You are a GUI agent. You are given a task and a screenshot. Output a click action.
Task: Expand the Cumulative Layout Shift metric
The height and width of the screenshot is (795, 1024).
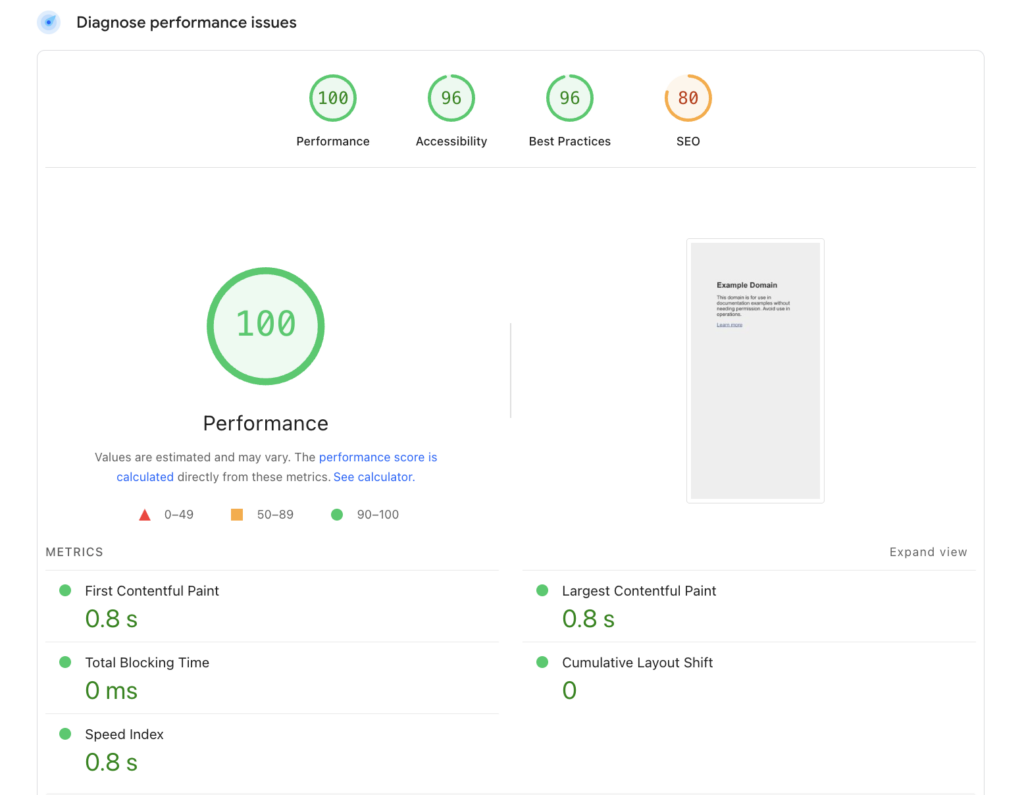click(637, 663)
